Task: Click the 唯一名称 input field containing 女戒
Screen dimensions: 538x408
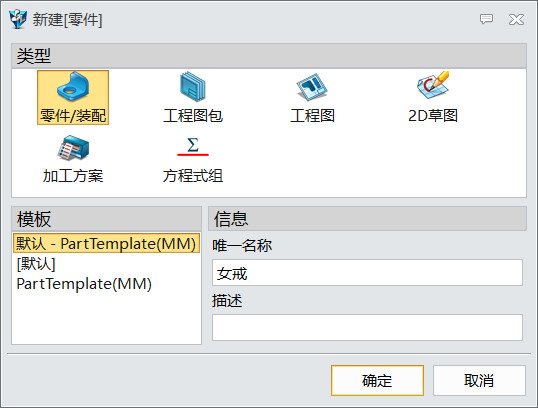Action: coord(367,273)
